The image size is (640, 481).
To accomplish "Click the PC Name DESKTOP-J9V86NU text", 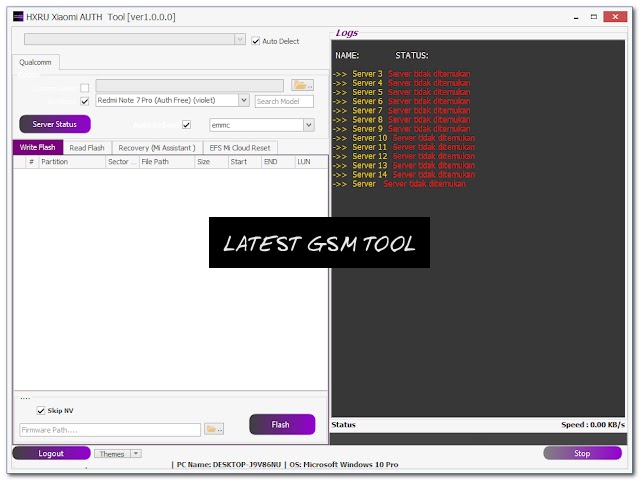I will pos(229,465).
